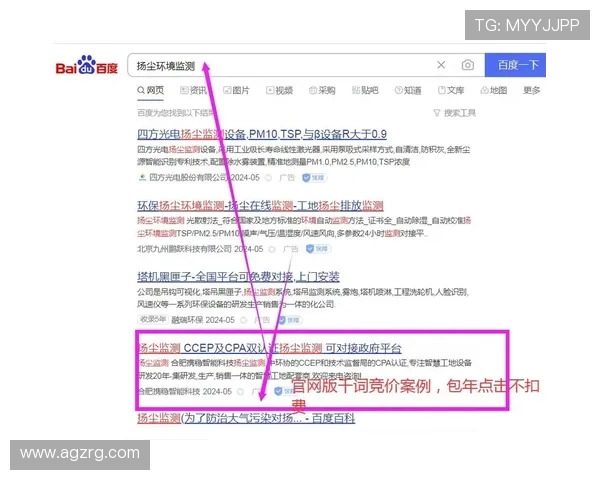The image size is (600, 480).
Task: Expand the 更多 tab menu
Action: [532, 90]
